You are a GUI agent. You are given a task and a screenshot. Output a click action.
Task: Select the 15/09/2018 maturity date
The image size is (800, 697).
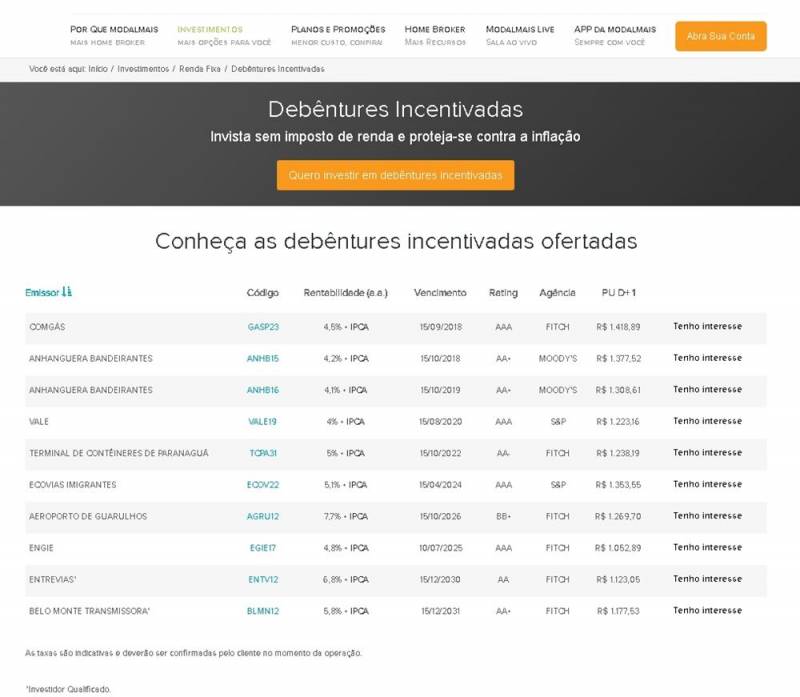(441, 327)
